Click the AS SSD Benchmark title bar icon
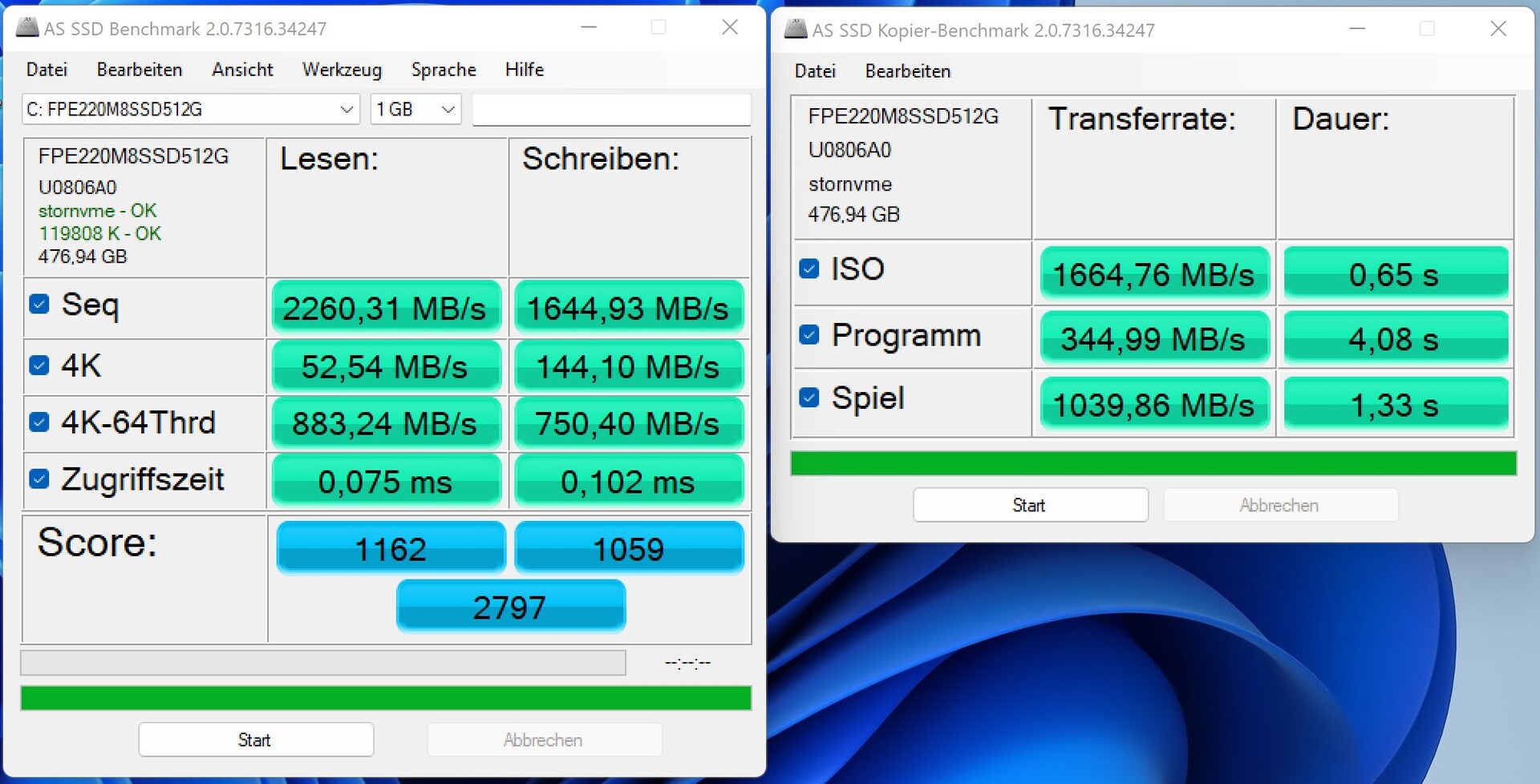The width and height of the screenshot is (1540, 784). [x=27, y=28]
